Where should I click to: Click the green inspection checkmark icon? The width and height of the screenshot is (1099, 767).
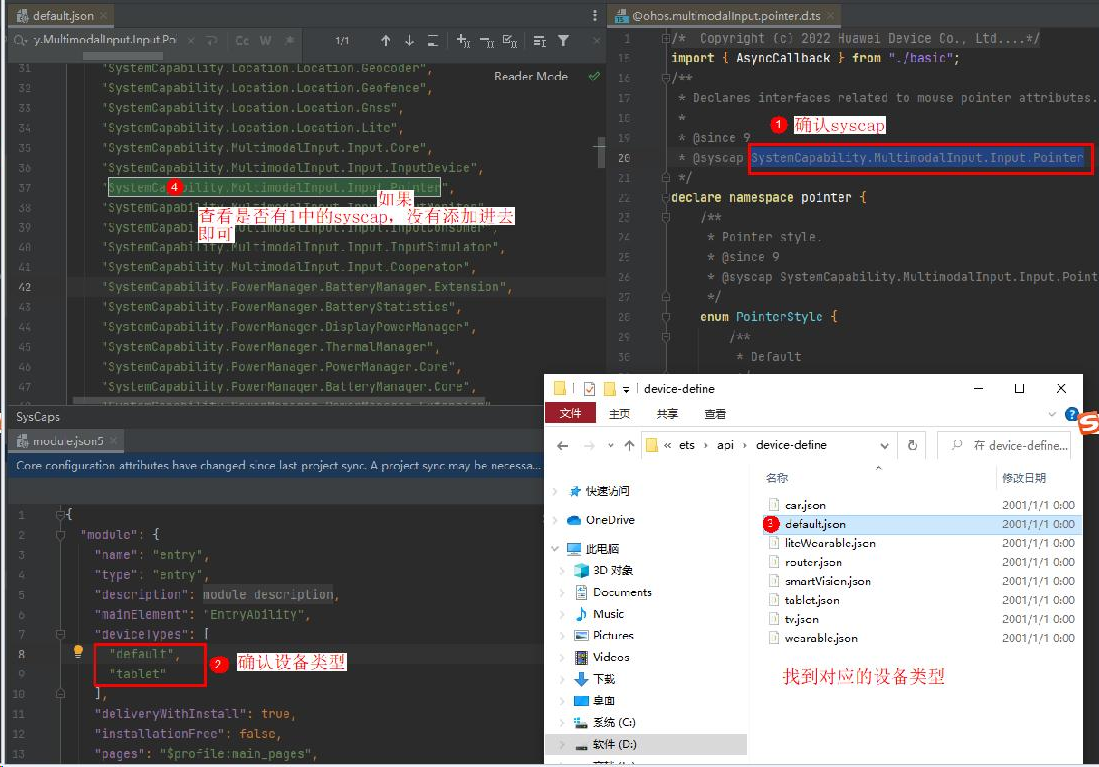pyautogui.click(x=594, y=76)
